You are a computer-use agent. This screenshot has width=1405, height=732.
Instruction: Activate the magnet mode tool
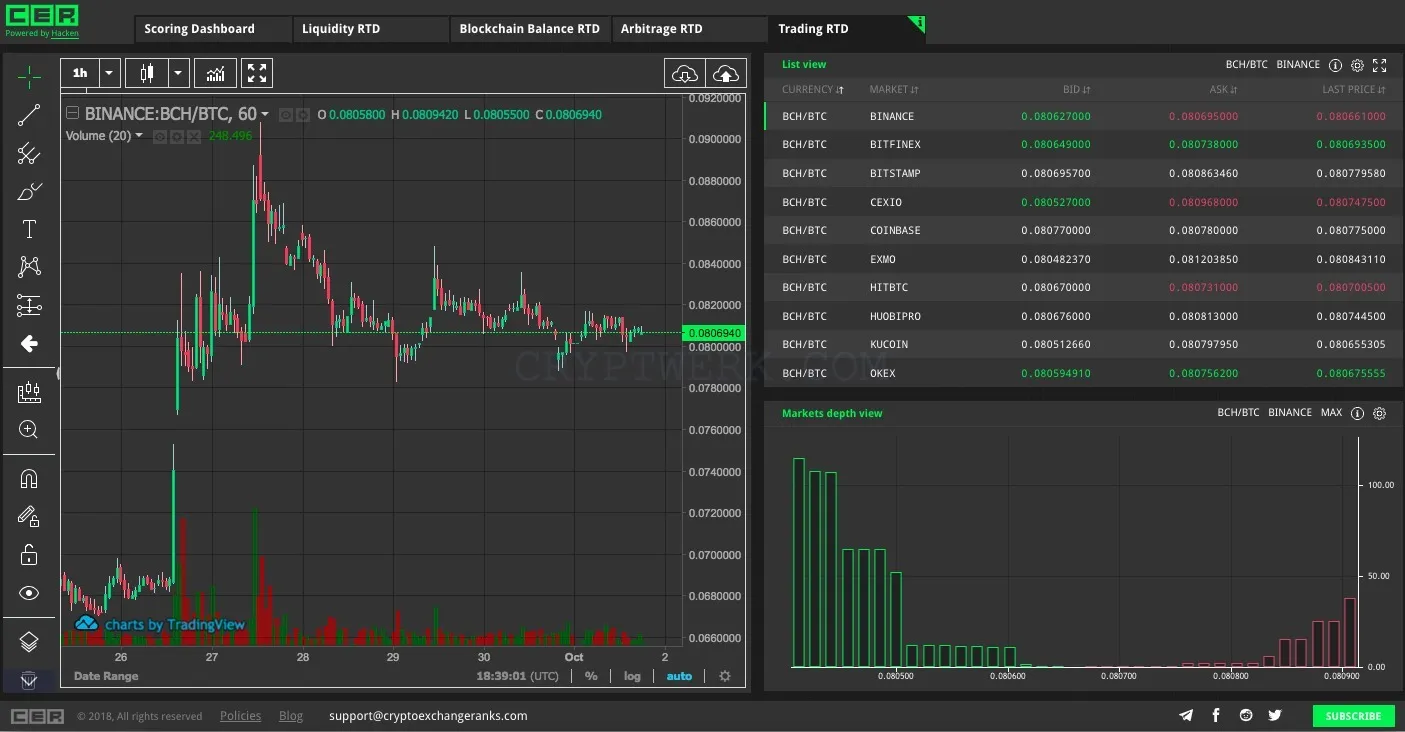[x=29, y=479]
